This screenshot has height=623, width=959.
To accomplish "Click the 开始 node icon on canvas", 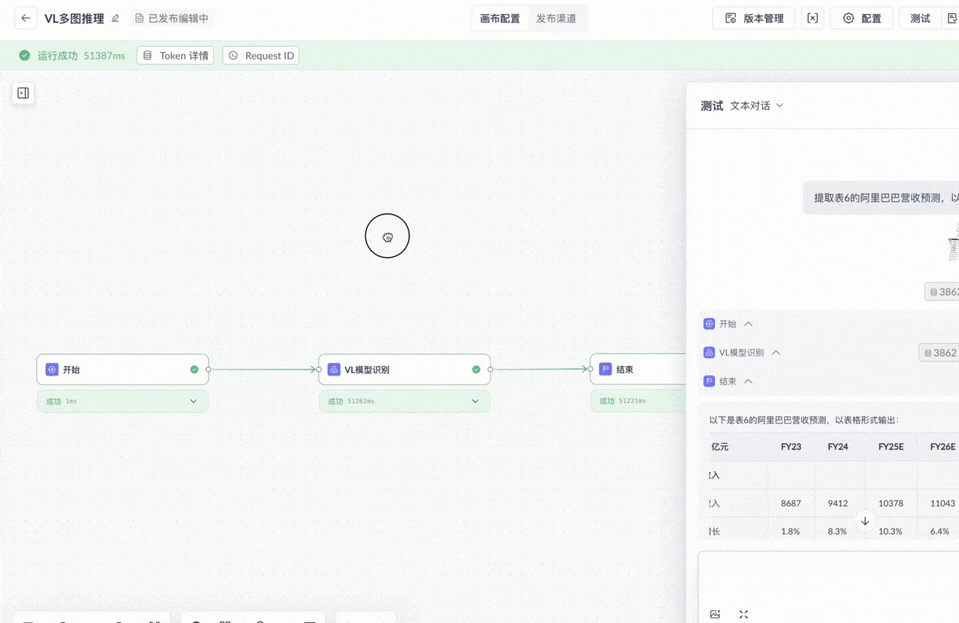I will 52,369.
